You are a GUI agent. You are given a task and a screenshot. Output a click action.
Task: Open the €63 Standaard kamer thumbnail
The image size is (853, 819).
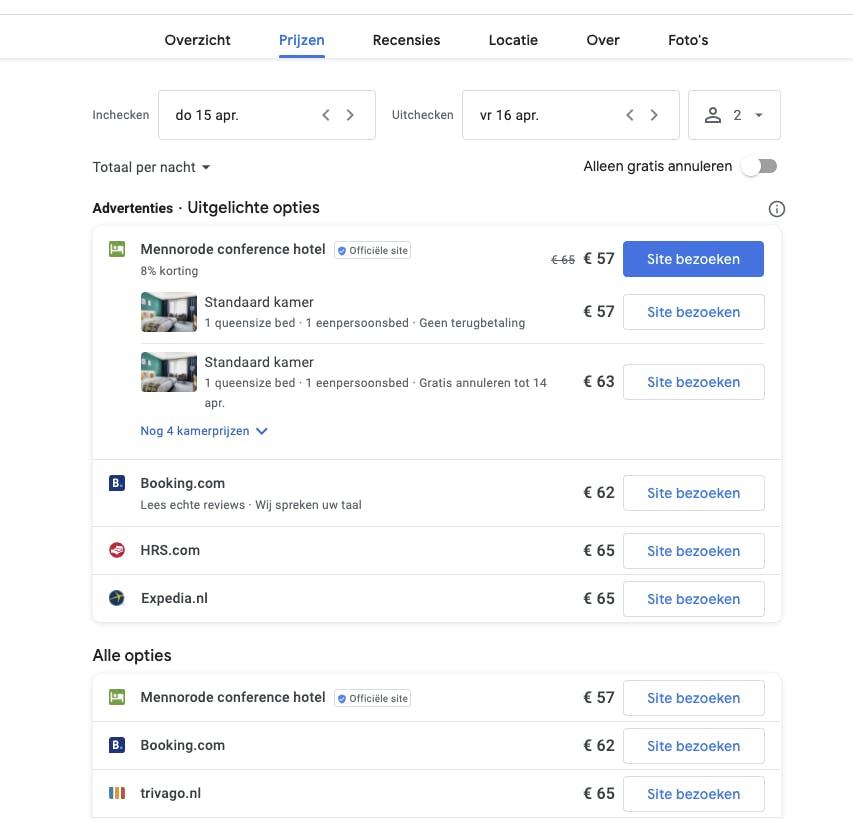[x=169, y=372]
